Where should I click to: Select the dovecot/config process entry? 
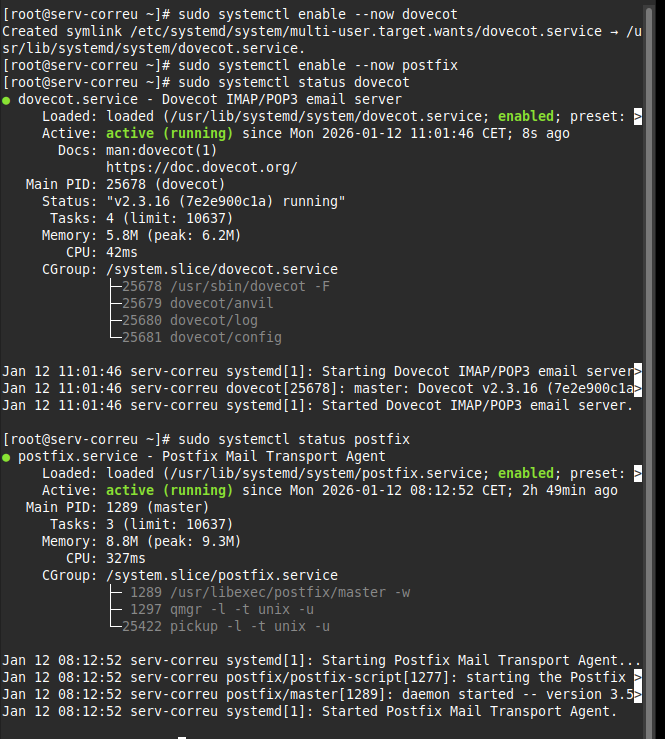203,337
